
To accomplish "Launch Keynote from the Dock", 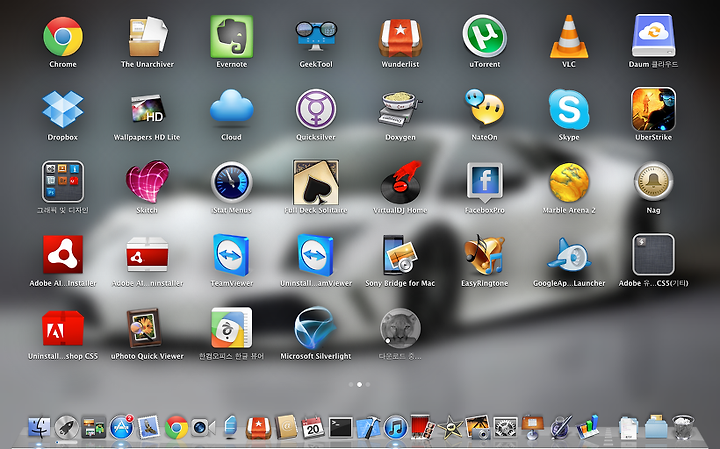I will pyautogui.click(x=533, y=427).
